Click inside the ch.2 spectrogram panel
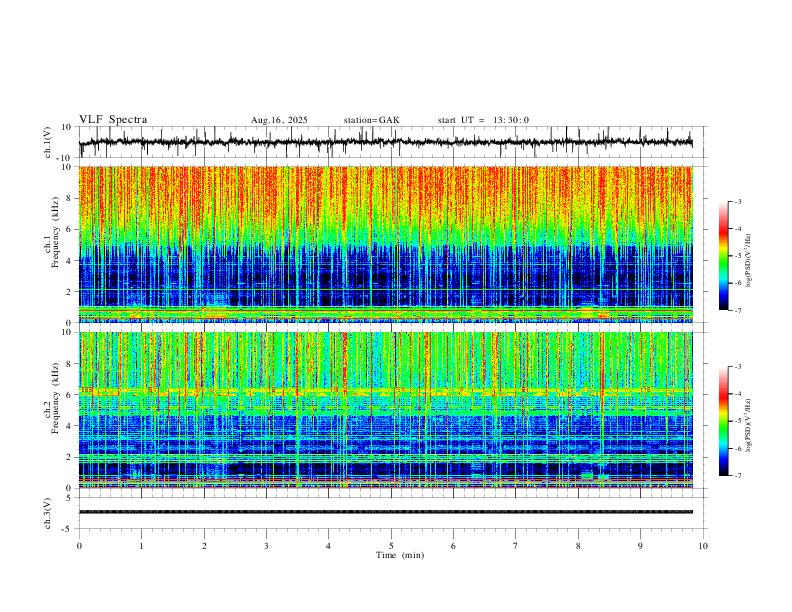The image size is (792, 612). click(385, 410)
